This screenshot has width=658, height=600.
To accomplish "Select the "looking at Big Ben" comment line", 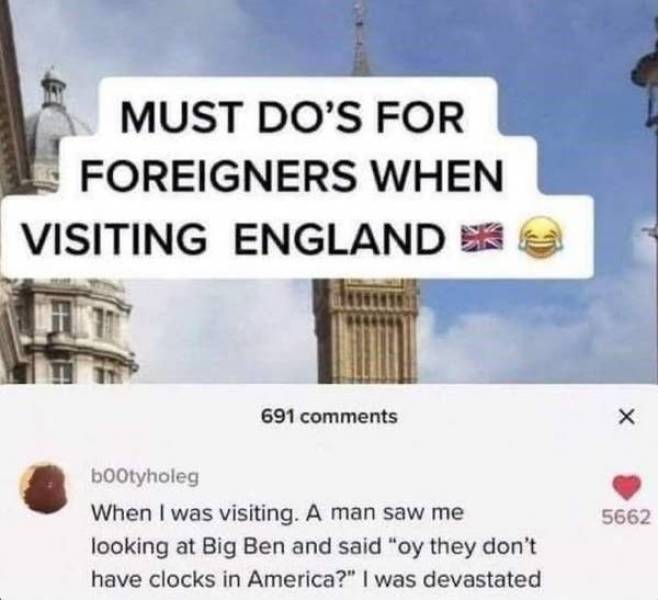I will [x=314, y=547].
